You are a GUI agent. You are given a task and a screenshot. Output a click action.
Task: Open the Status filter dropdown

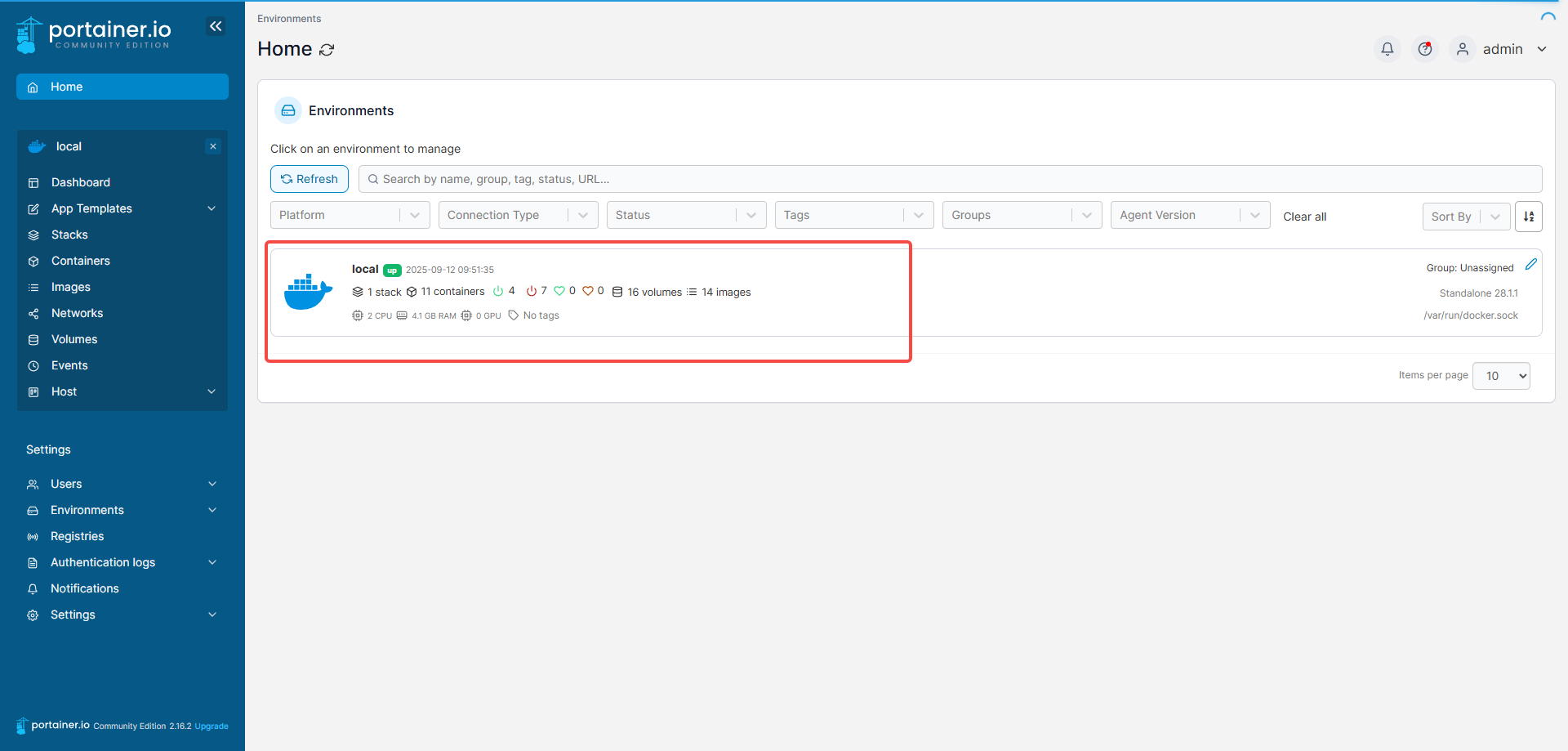click(x=687, y=215)
